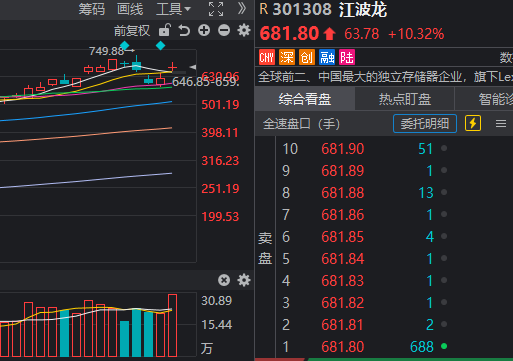The image size is (513, 361).
Task: Click the 卖盘 sell side label
Action: (x=265, y=248)
